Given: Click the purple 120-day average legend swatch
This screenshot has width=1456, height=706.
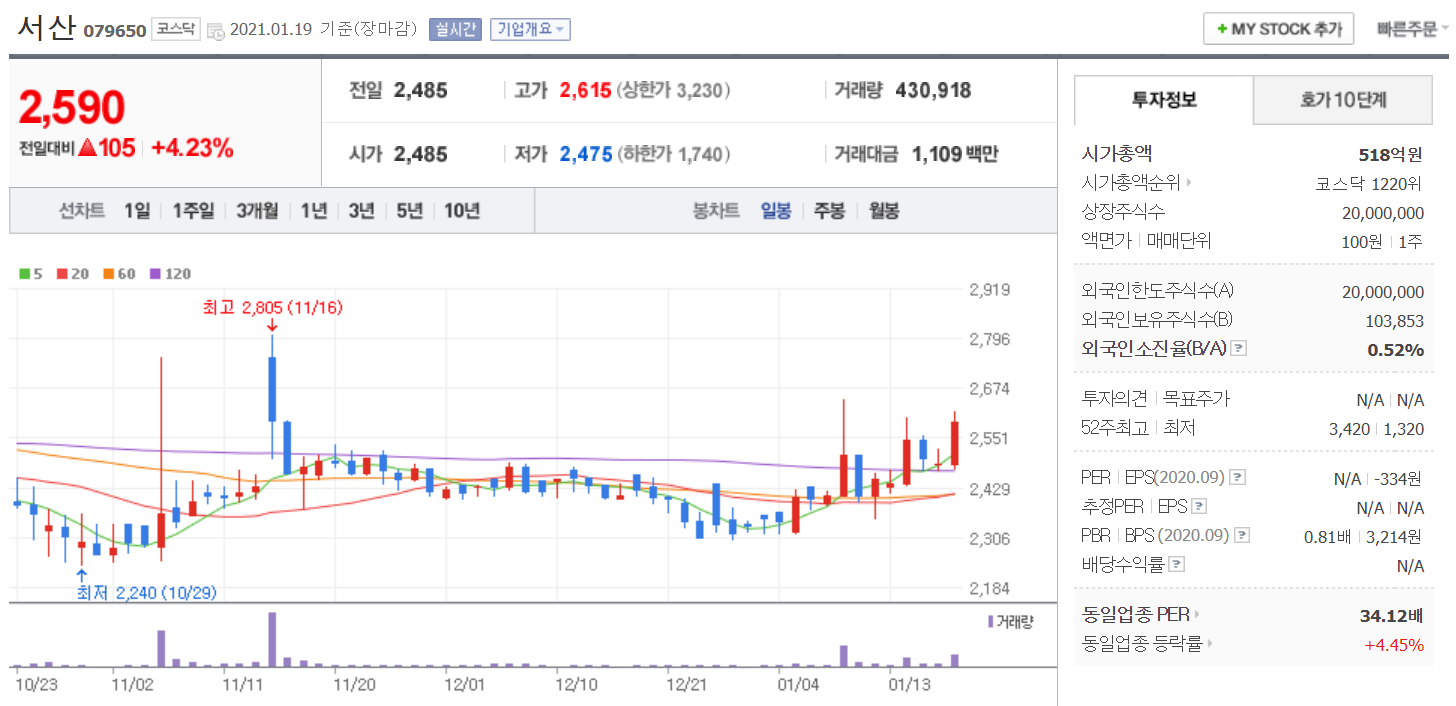Looking at the screenshot, I should click(155, 273).
